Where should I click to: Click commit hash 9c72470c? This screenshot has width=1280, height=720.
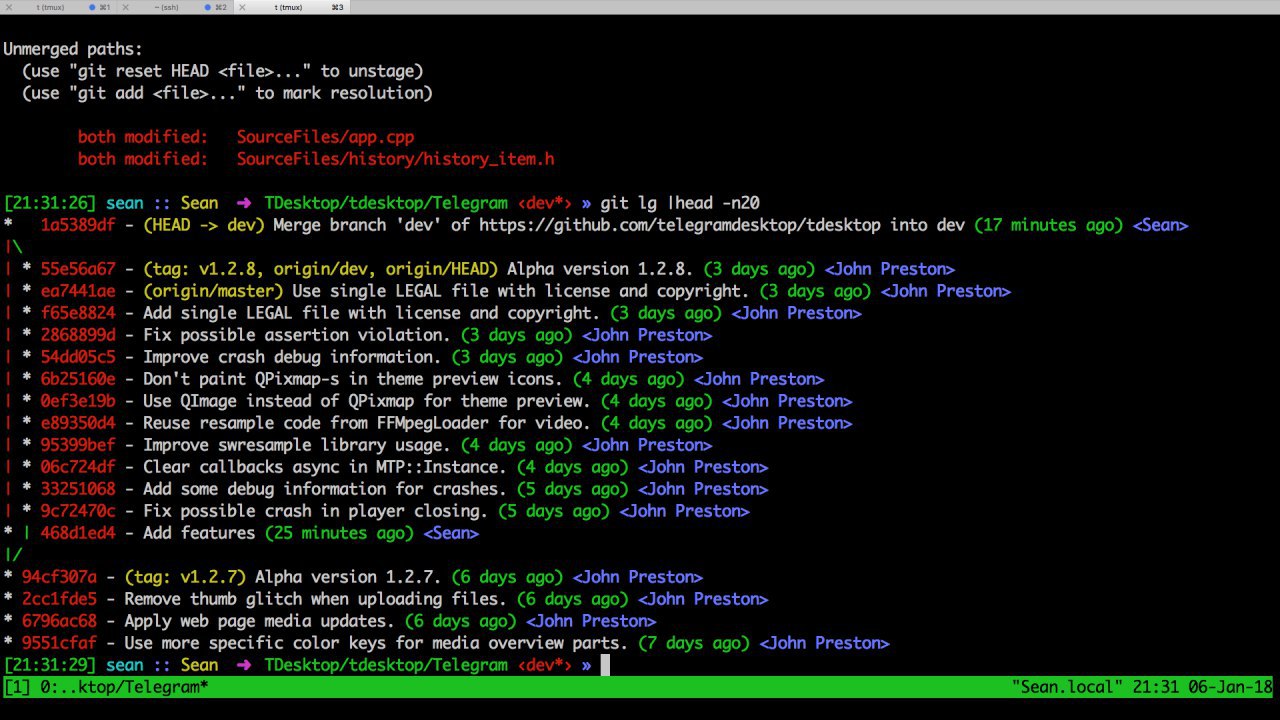[78, 511]
